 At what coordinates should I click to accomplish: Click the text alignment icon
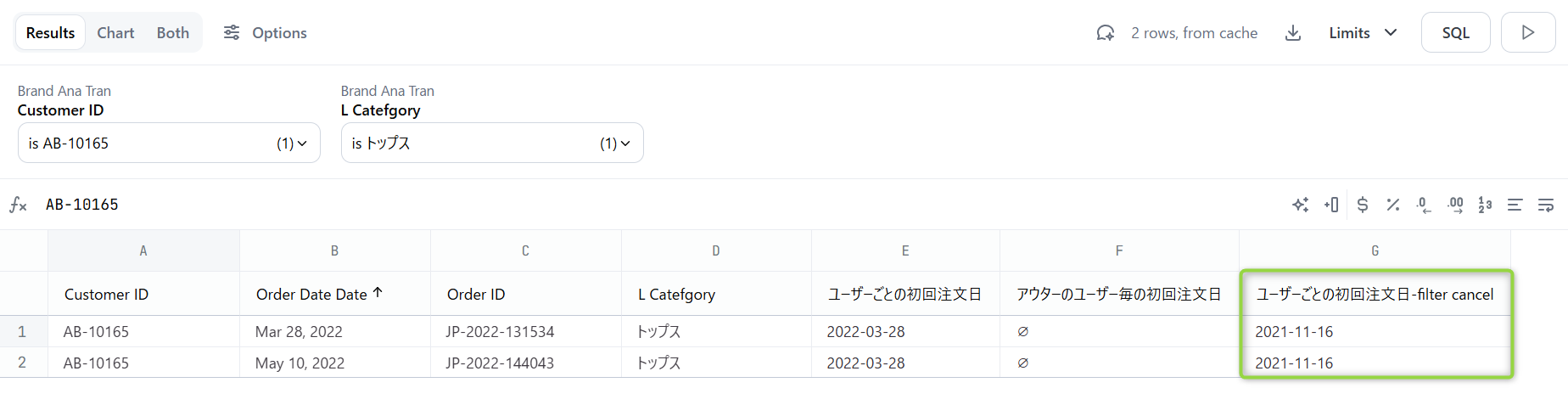[x=1515, y=205]
